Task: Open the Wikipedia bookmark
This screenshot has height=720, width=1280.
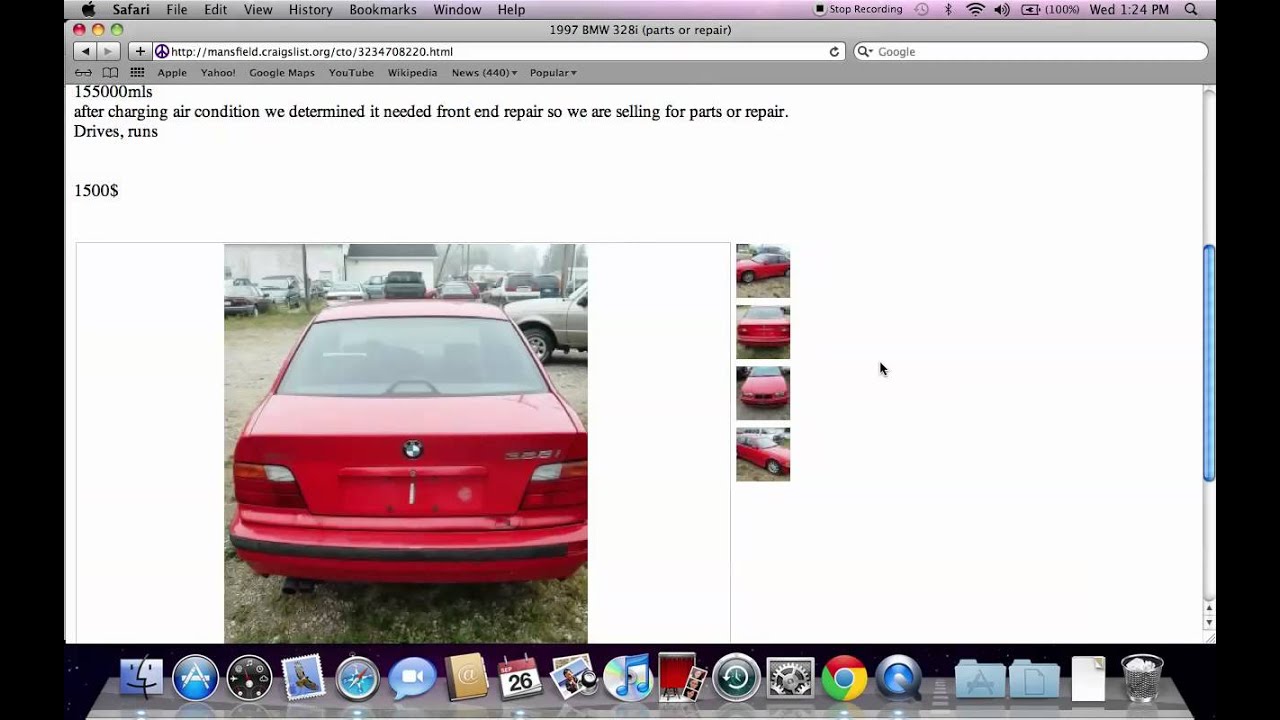Action: [412, 72]
